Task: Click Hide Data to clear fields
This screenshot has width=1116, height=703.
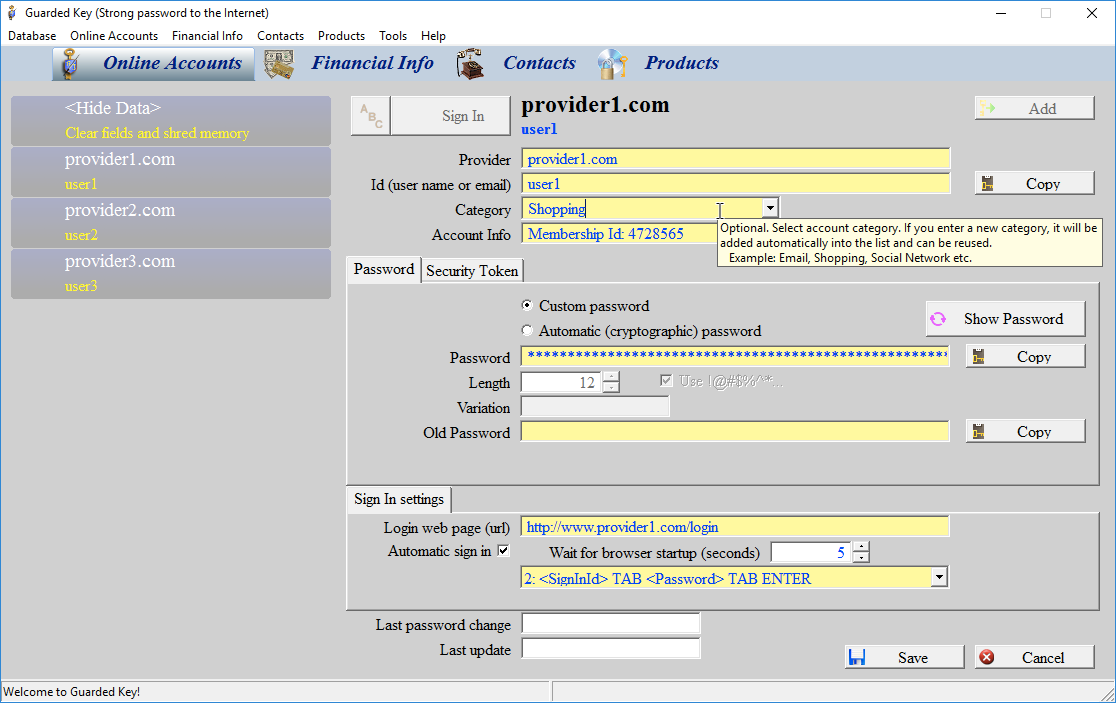Action: (x=171, y=121)
